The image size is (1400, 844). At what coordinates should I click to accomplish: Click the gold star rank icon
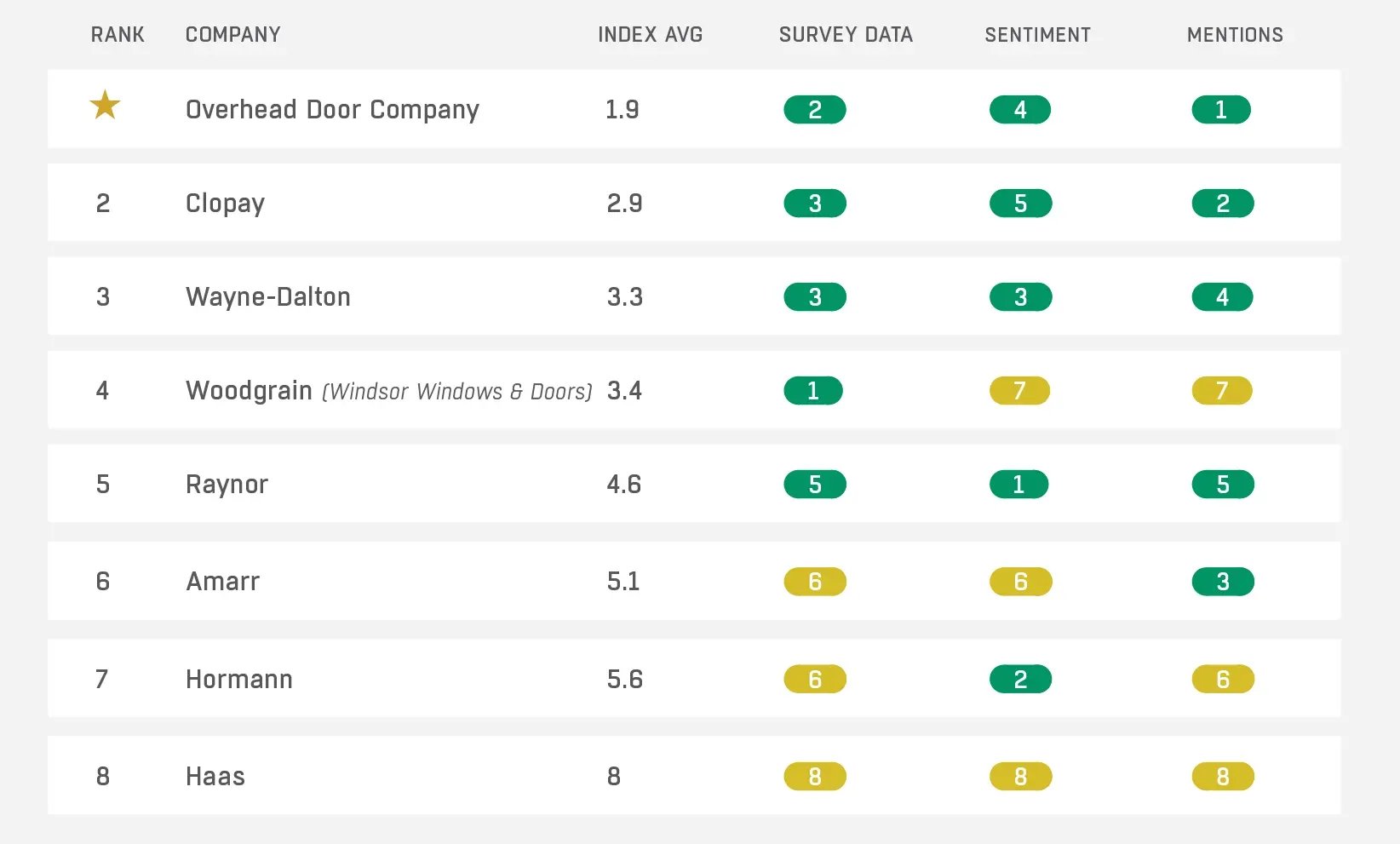(x=105, y=106)
